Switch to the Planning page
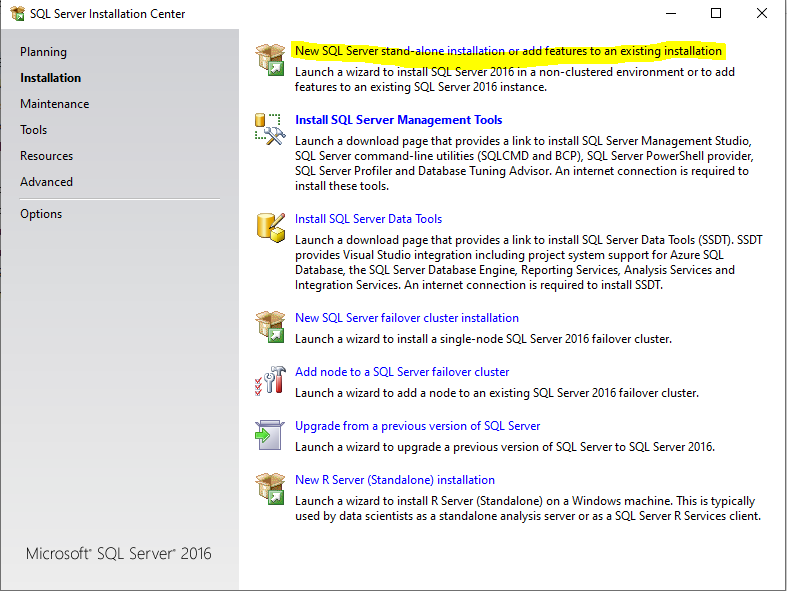Image resolution: width=787 pixels, height=591 pixels. click(43, 52)
